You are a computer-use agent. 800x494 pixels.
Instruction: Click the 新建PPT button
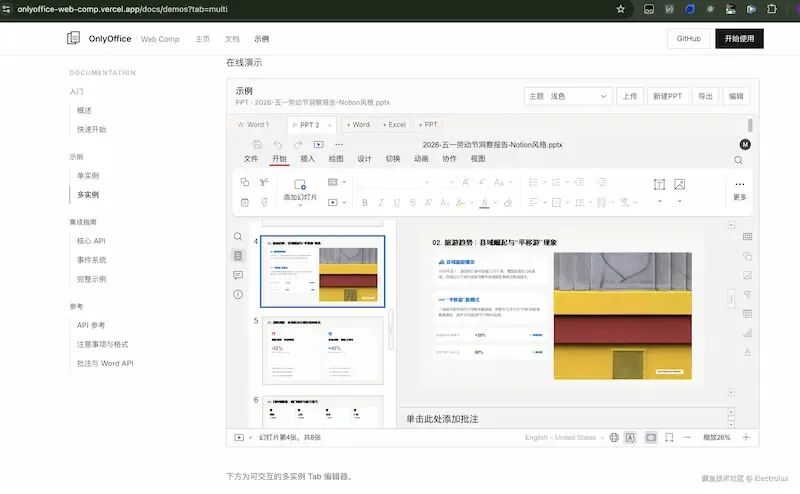[667, 96]
